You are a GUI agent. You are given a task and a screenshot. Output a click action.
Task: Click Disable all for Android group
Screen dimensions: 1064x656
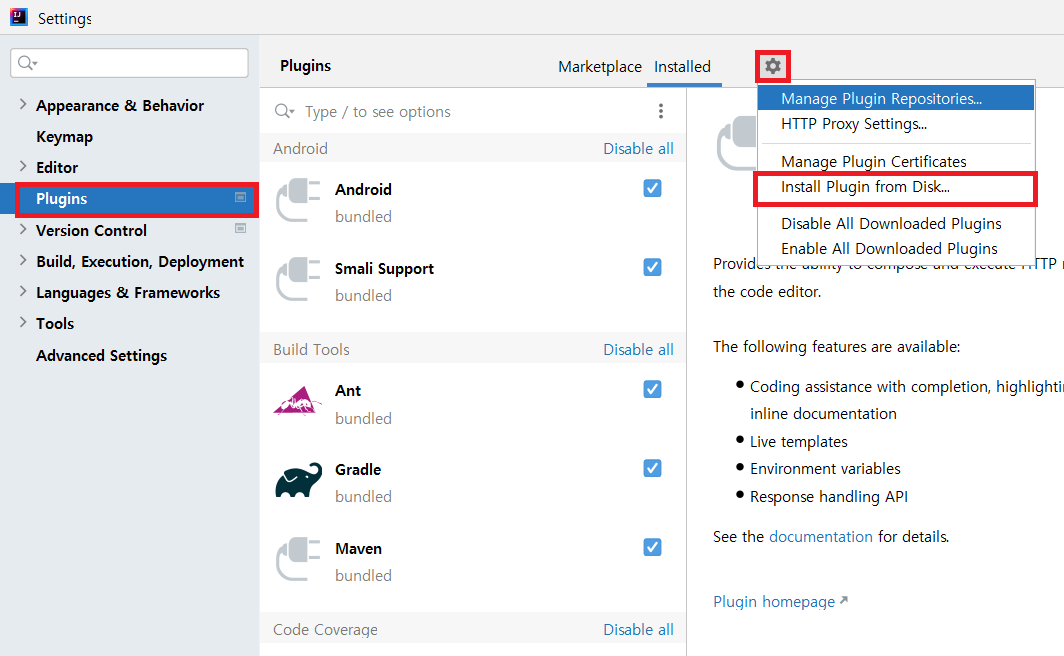(639, 149)
